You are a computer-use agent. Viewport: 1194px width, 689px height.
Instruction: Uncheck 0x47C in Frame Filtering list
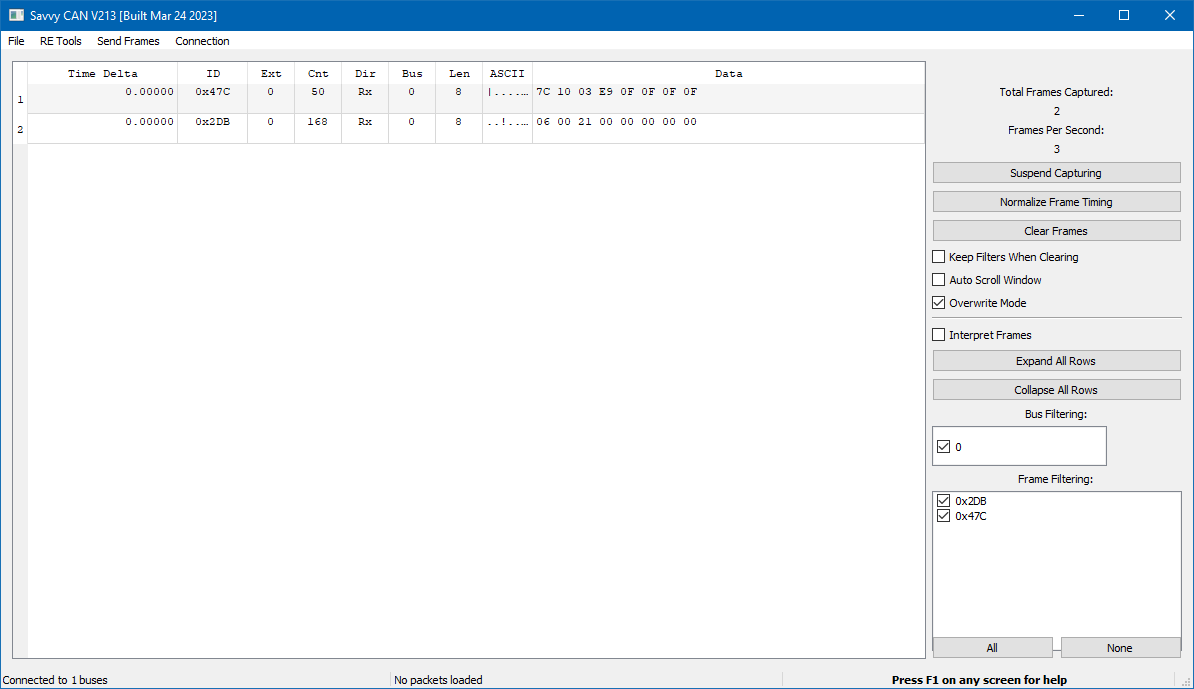(943, 516)
